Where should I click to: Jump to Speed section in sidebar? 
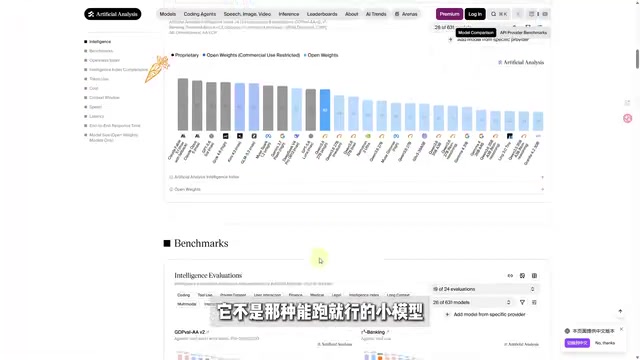pyautogui.click(x=95, y=107)
